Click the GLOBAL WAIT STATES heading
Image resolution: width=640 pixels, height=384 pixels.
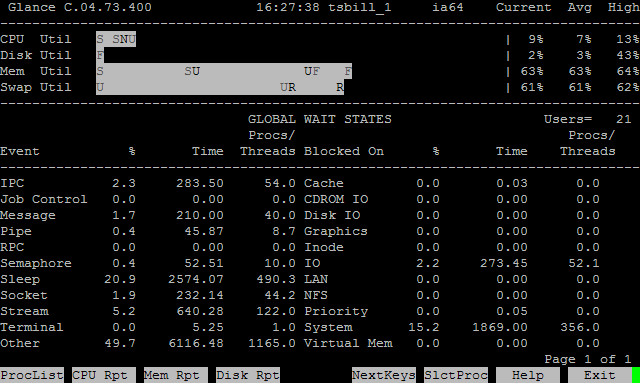[x=320, y=119]
